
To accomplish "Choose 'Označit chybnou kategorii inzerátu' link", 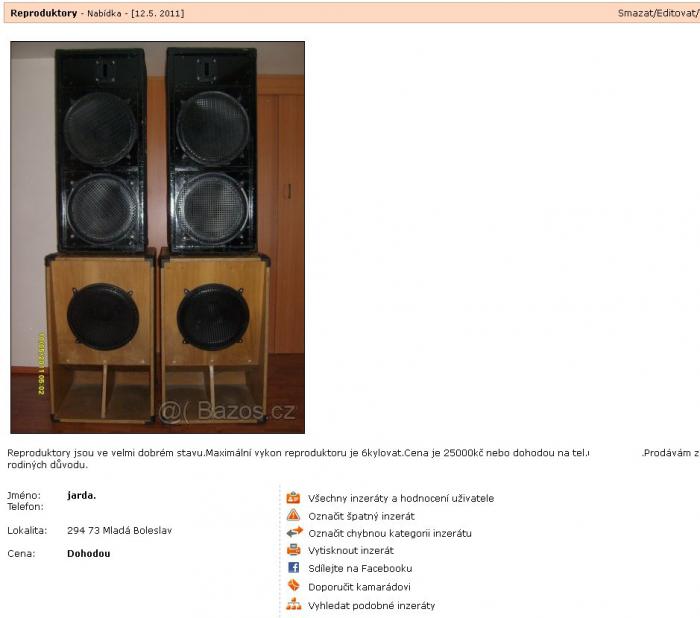I will tap(390, 533).
